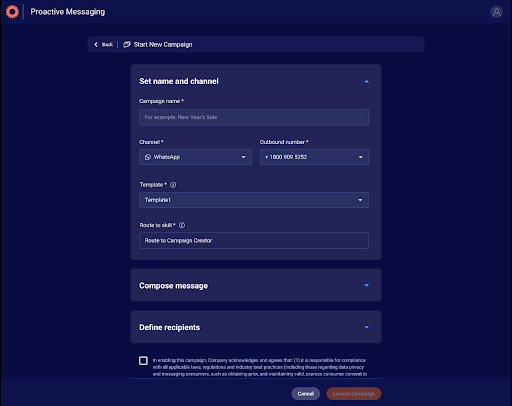Click the campaign icon beside Start New Campaign
The image size is (512, 406).
click(x=127, y=44)
